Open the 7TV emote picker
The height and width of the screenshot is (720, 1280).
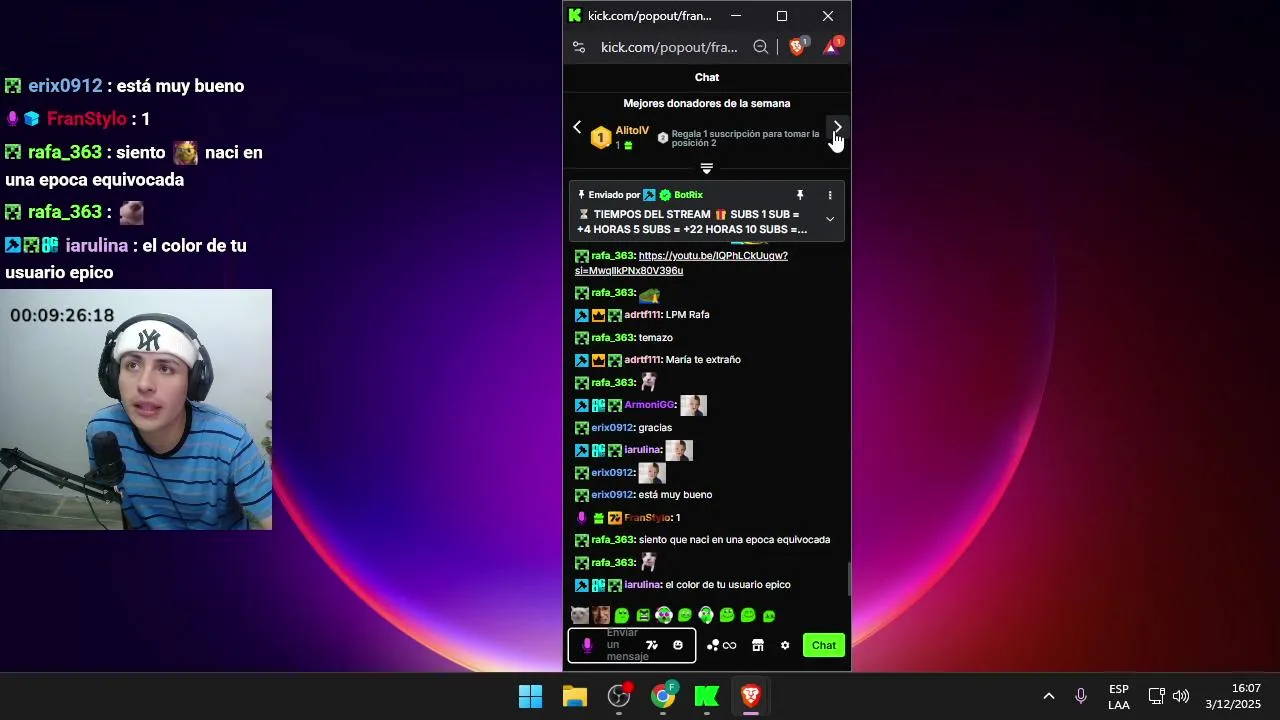click(652, 645)
